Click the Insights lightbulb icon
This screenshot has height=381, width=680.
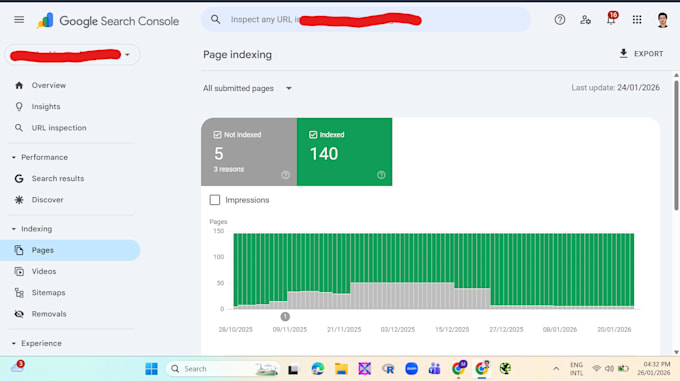[19, 107]
